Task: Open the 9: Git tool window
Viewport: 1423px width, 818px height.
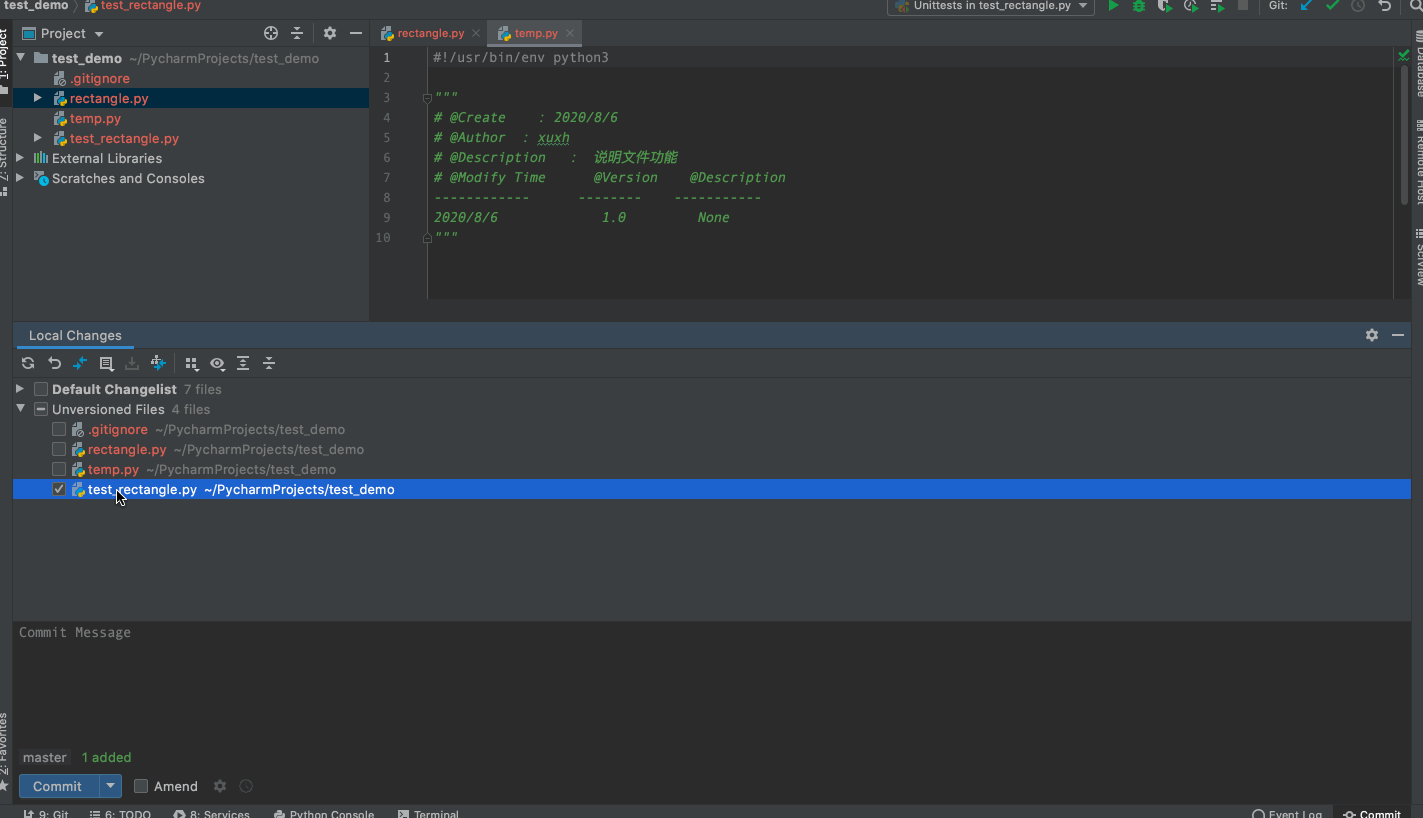Action: pyautogui.click(x=46, y=813)
